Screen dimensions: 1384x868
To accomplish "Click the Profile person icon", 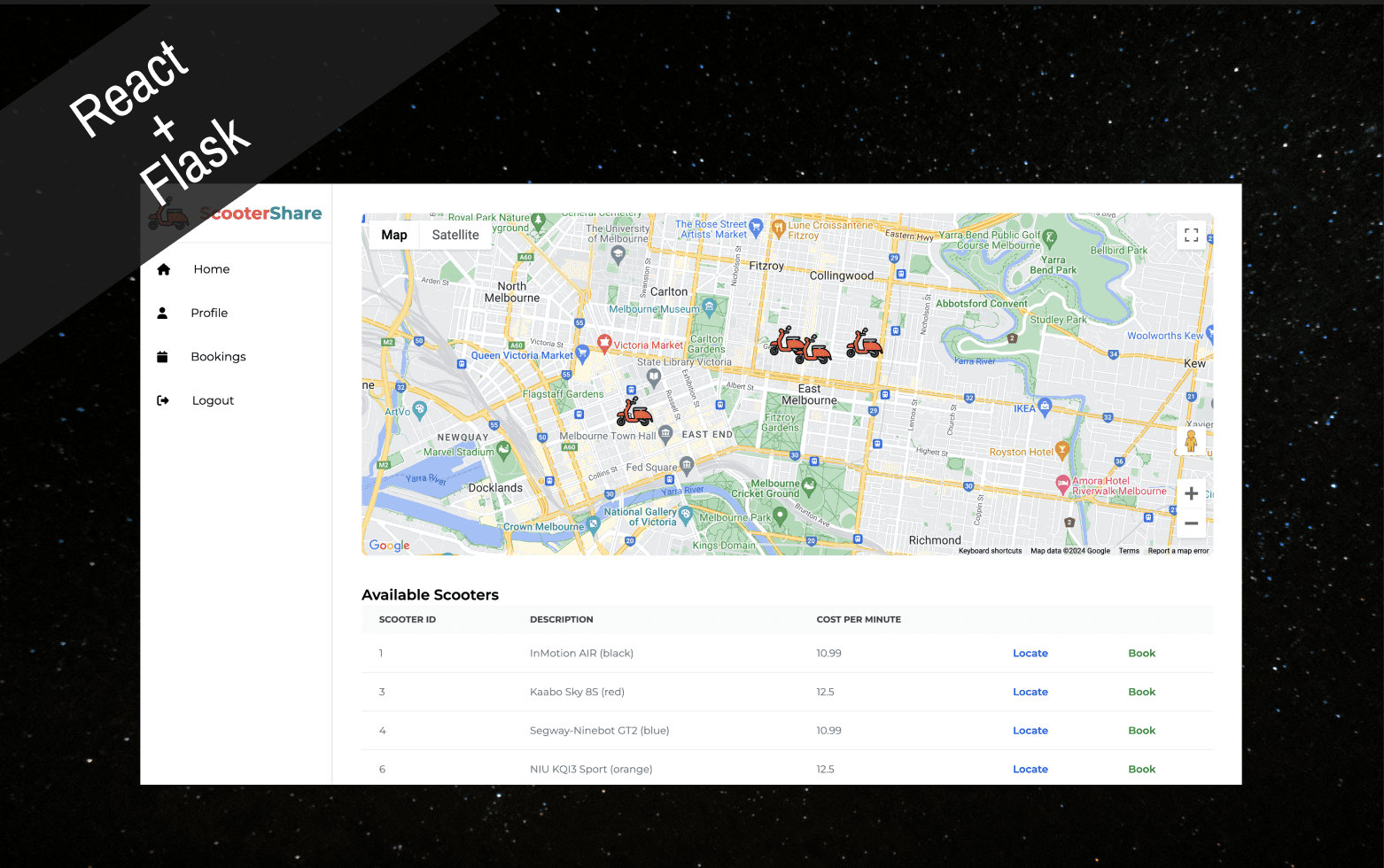I will tap(162, 313).
